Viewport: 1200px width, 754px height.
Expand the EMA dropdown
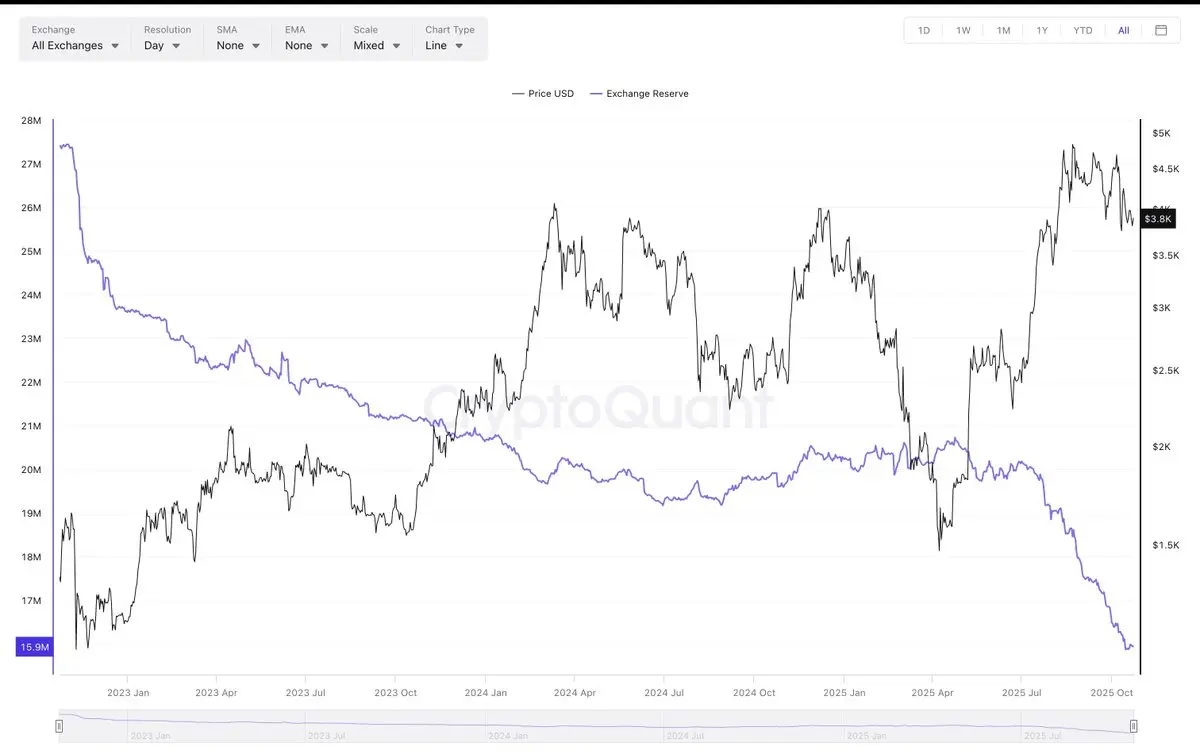[306, 46]
